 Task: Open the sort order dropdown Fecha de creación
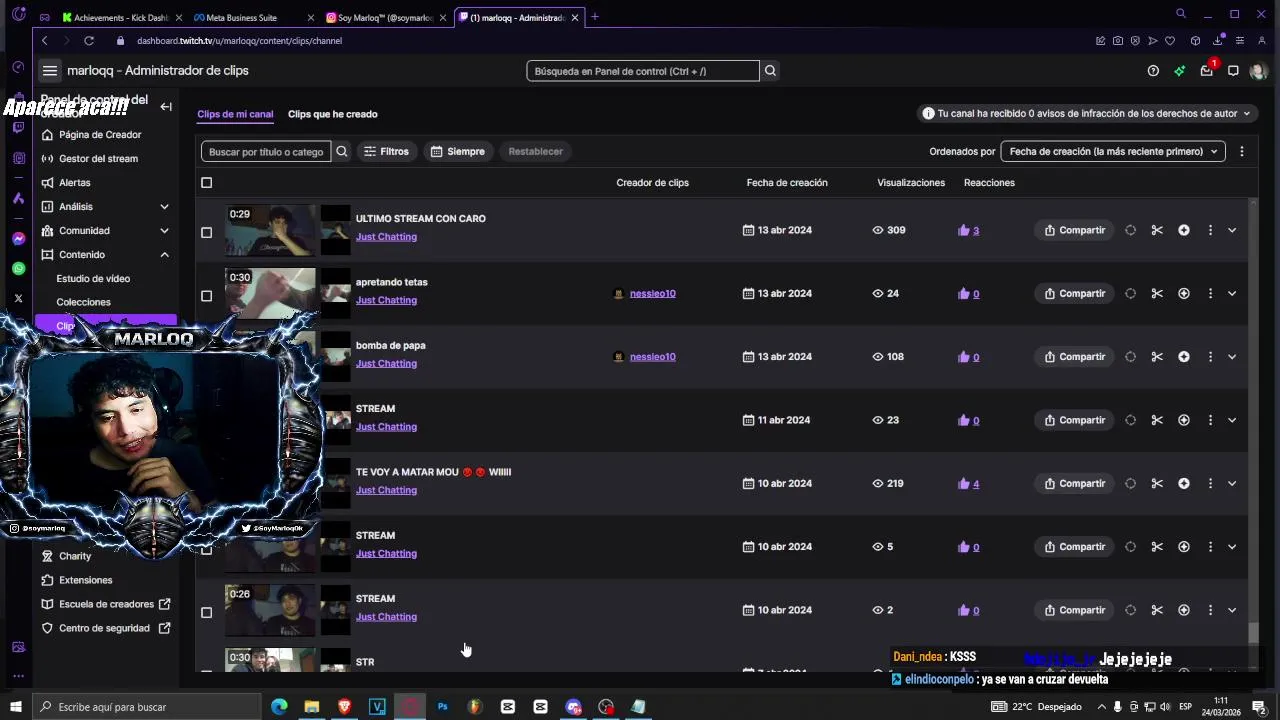[1113, 151]
